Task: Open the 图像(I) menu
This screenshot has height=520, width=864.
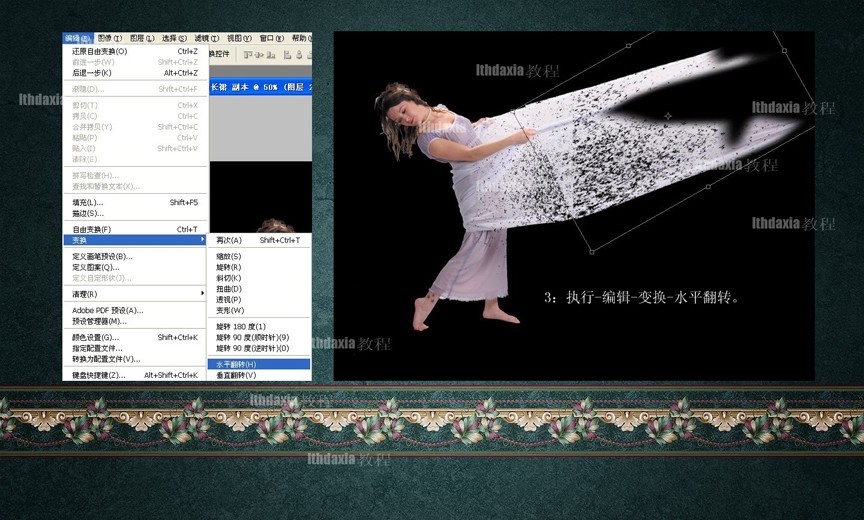Action: (110, 38)
